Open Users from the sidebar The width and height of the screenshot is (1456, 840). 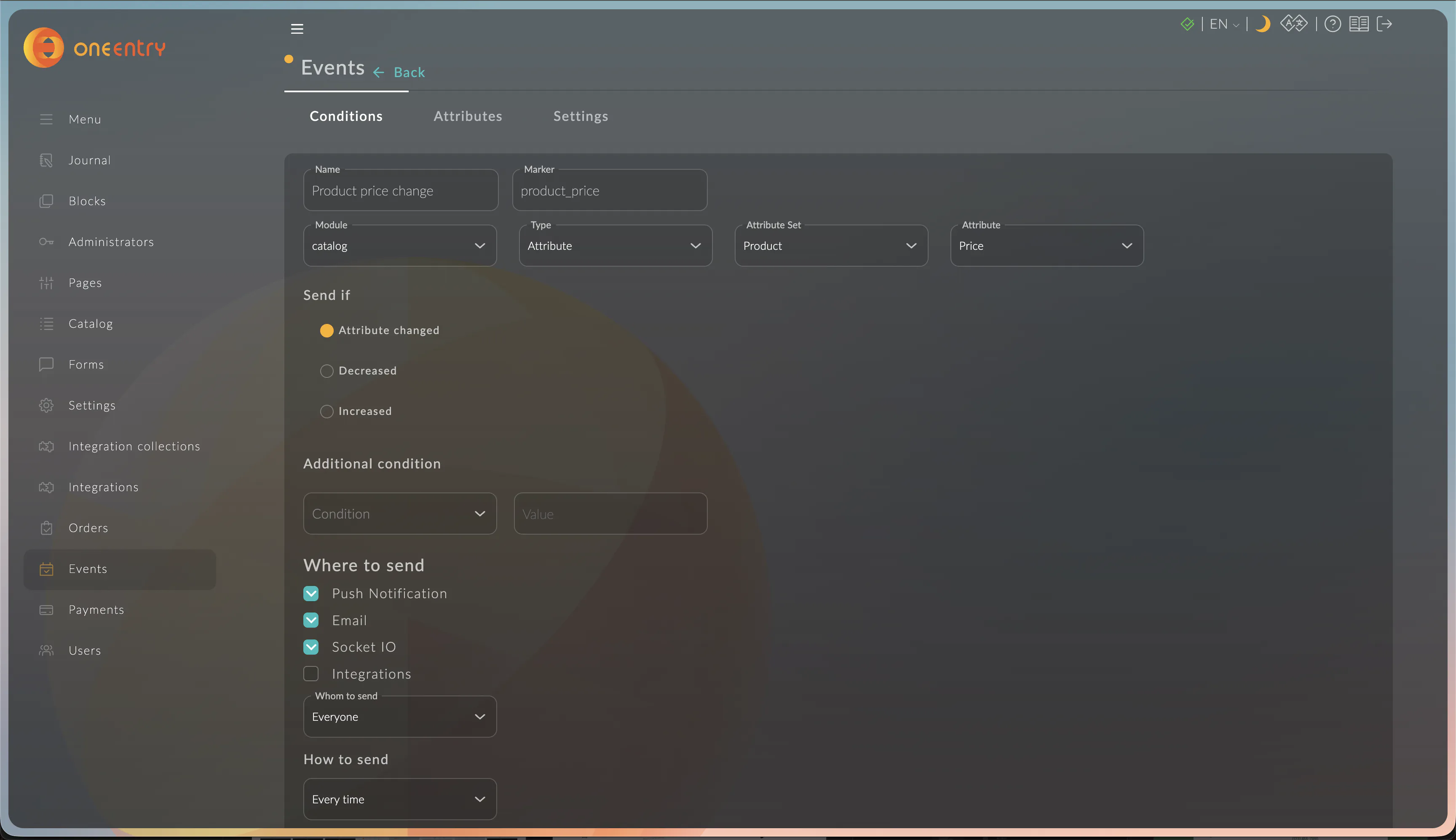(85, 651)
